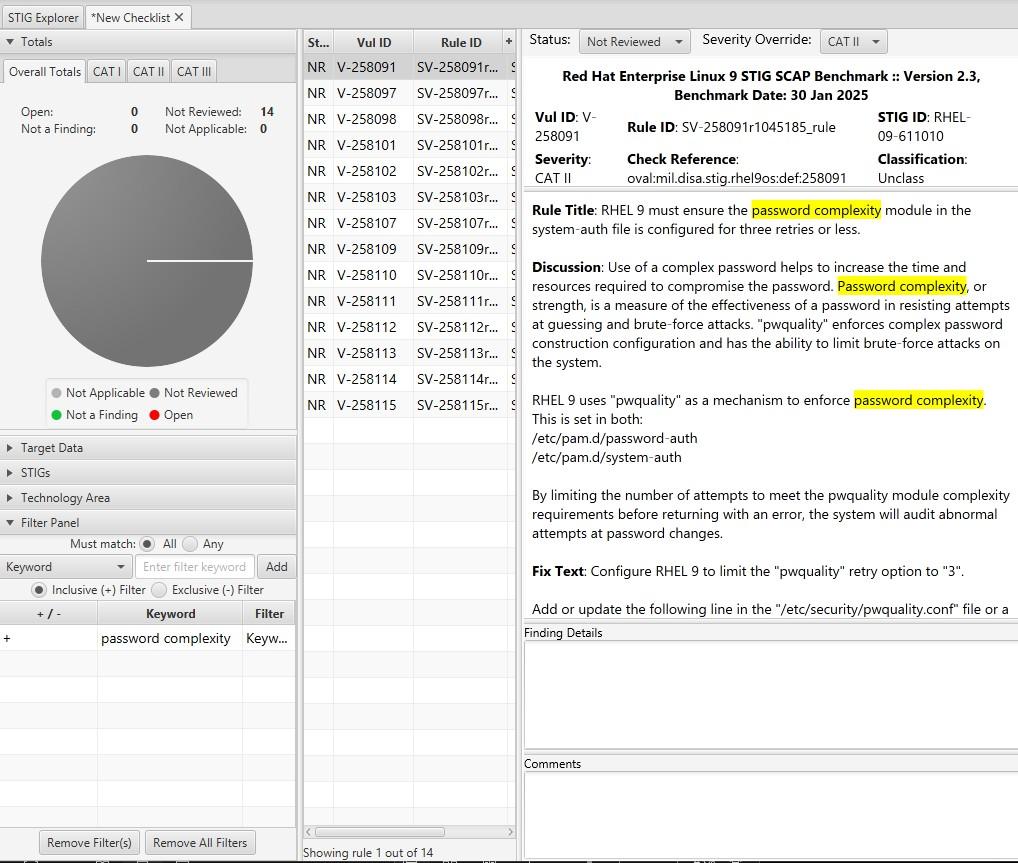1018x863 pixels.
Task: Select the V-258114 rule row
Action: tap(410, 379)
